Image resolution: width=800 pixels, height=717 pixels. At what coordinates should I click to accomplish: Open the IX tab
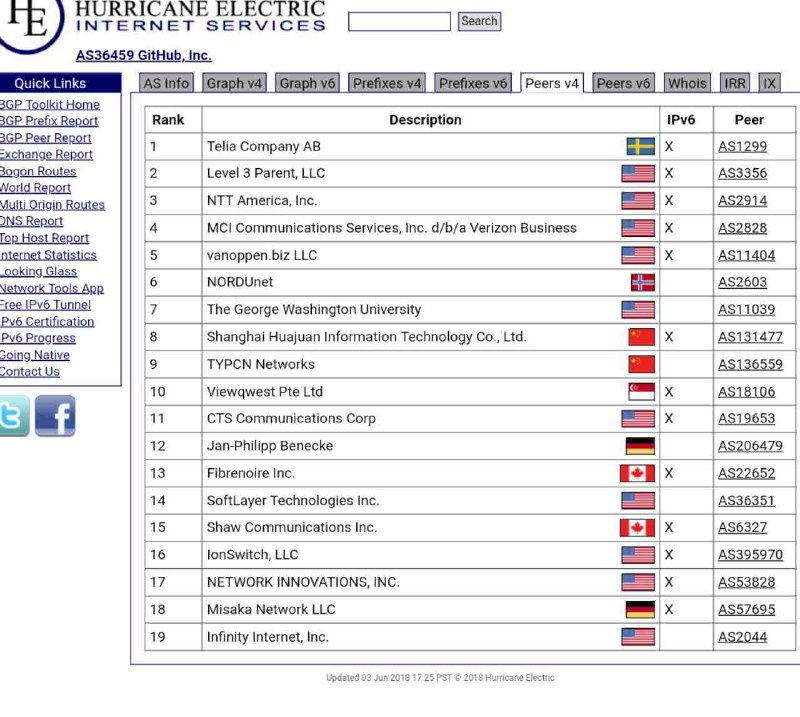[x=769, y=83]
